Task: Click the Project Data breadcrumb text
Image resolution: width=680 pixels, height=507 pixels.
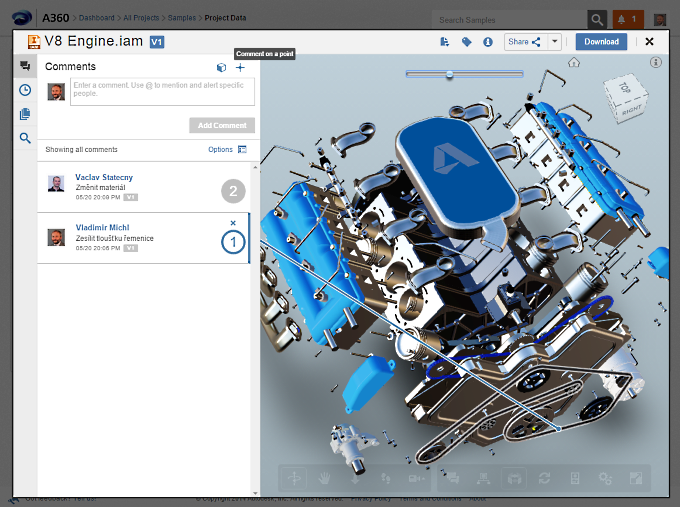Action: (225, 18)
